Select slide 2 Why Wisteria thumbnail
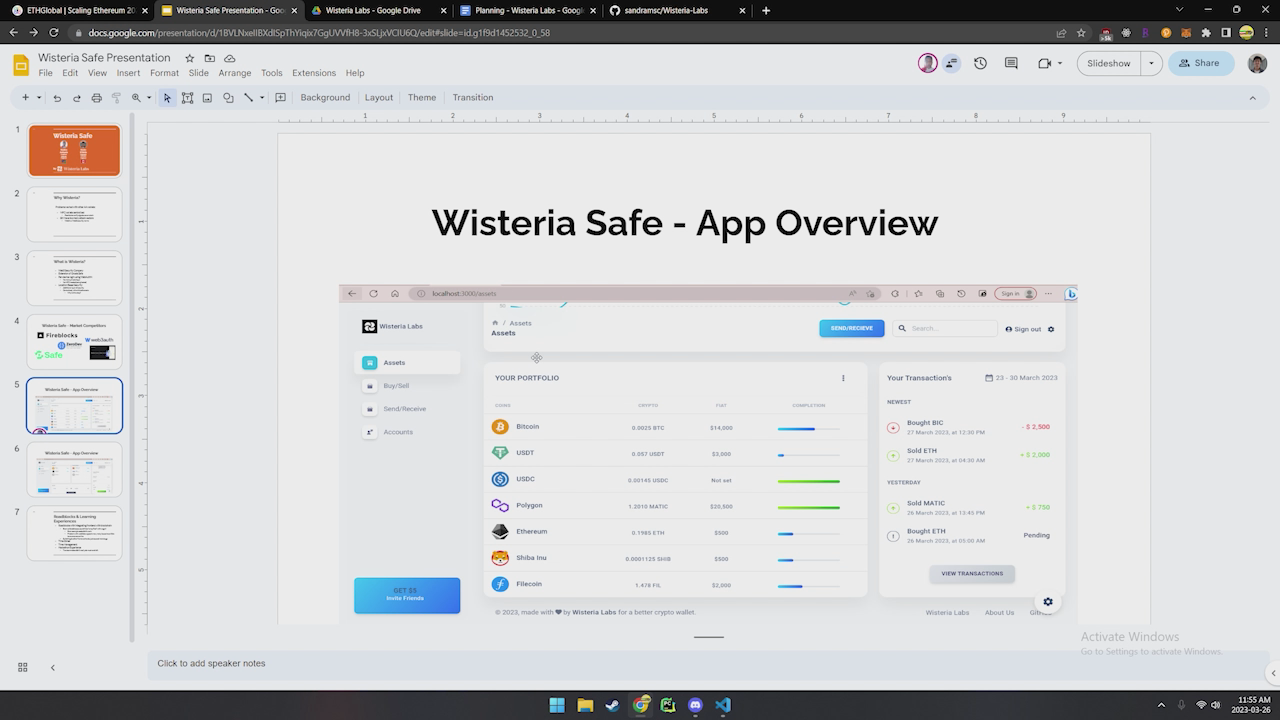1280x720 pixels. coord(74,214)
